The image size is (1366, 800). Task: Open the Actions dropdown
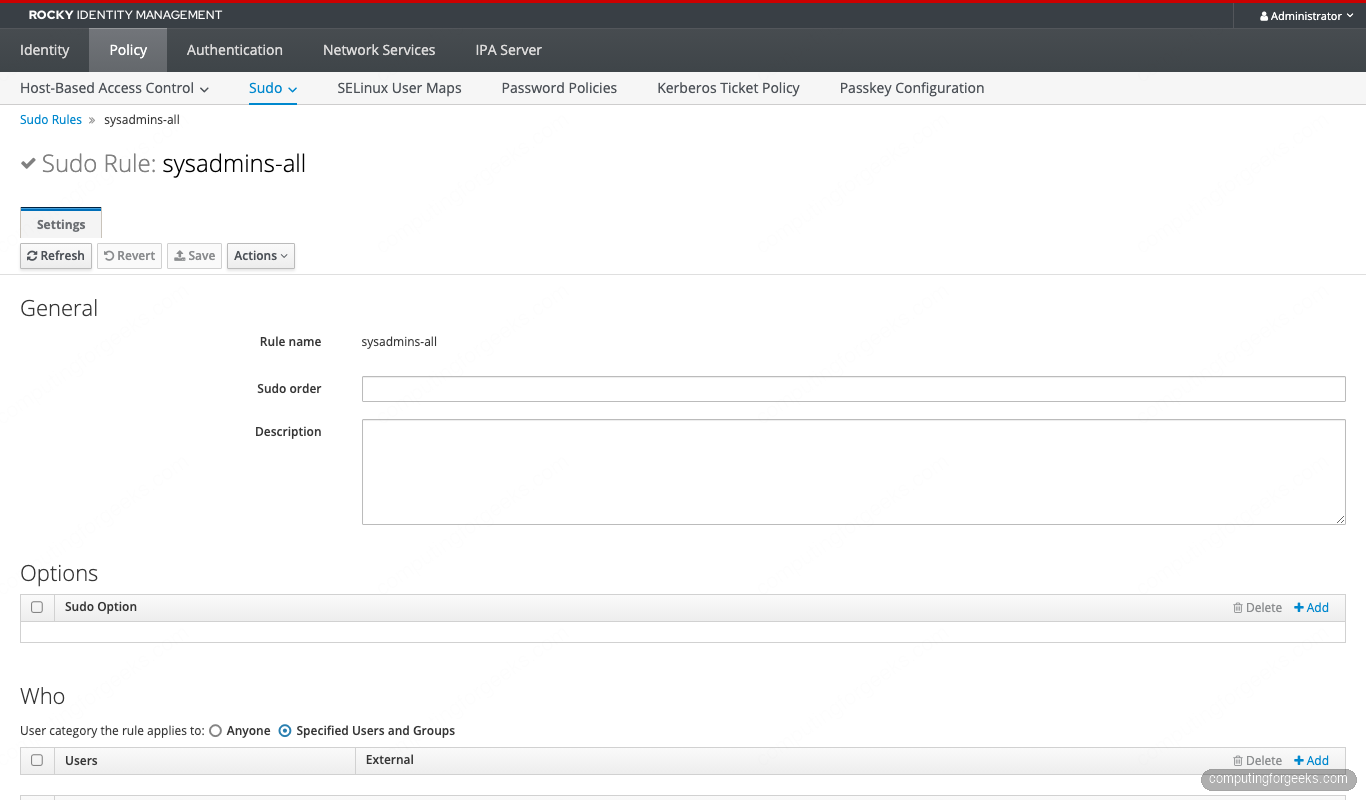[x=261, y=256]
